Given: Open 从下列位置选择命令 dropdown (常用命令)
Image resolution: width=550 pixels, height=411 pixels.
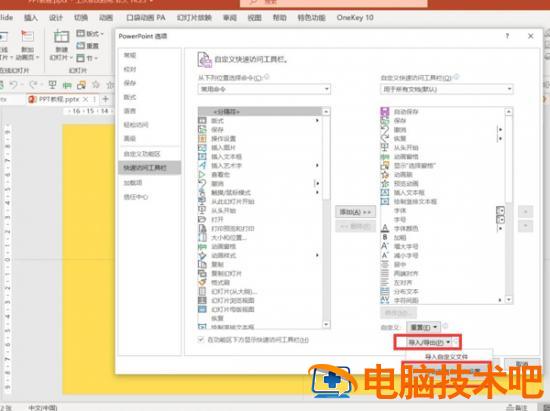Looking at the screenshot, I should tap(264, 89).
